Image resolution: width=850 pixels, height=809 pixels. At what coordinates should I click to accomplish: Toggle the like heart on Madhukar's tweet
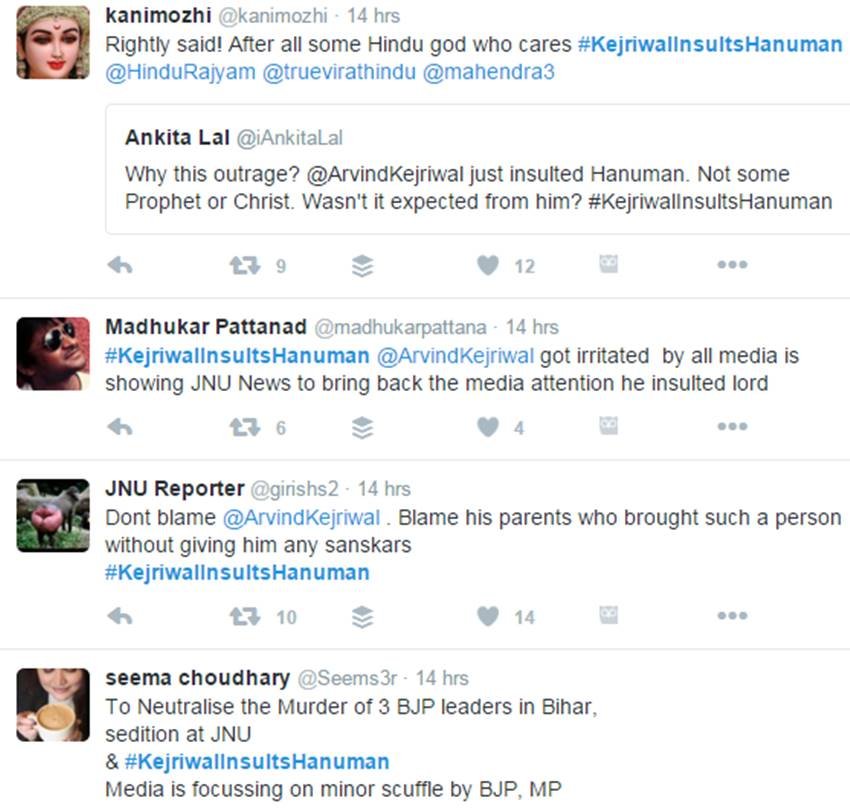tap(487, 427)
